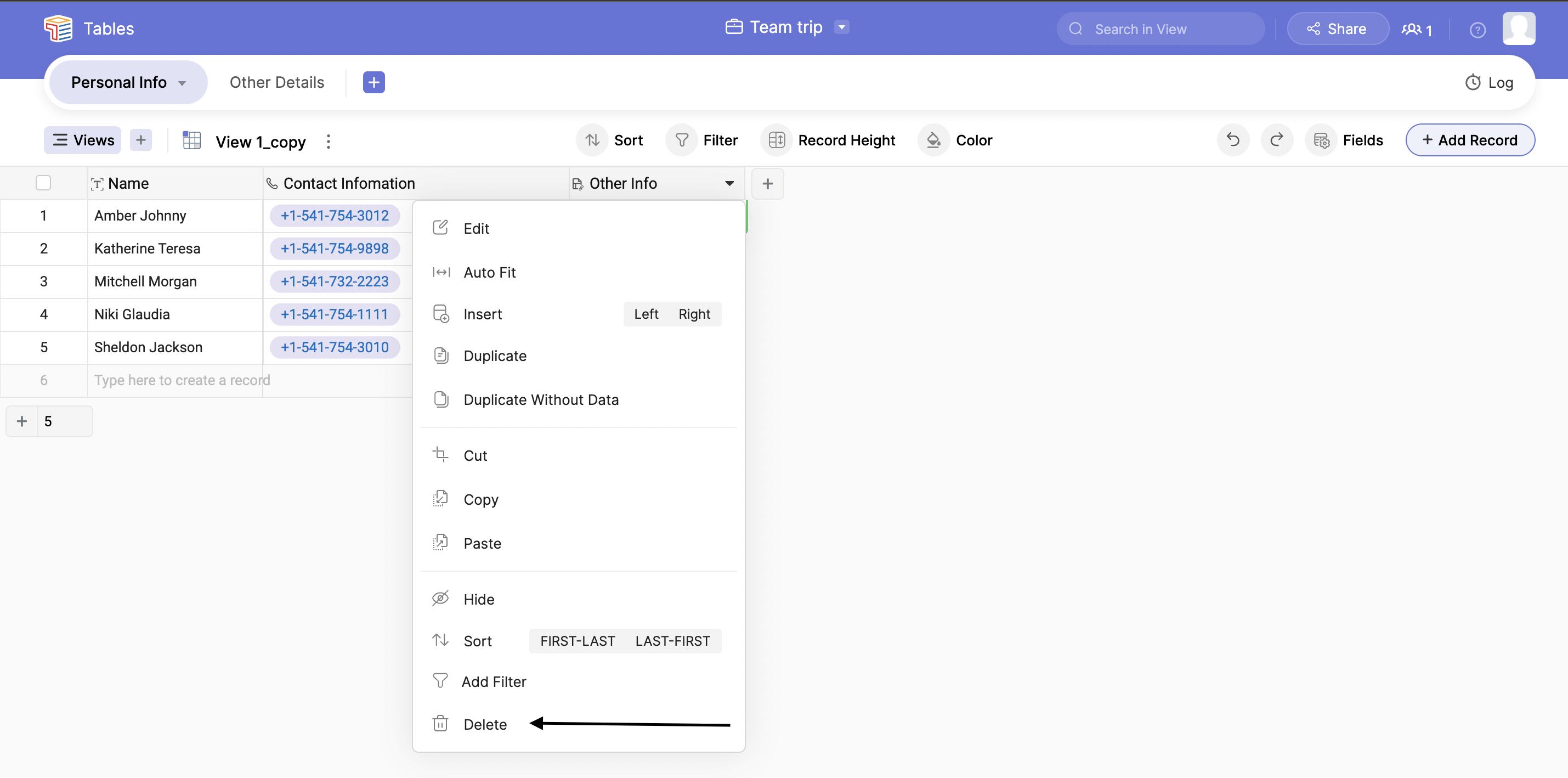Choose Insert Left option
The image size is (1568, 778).
pos(646,314)
